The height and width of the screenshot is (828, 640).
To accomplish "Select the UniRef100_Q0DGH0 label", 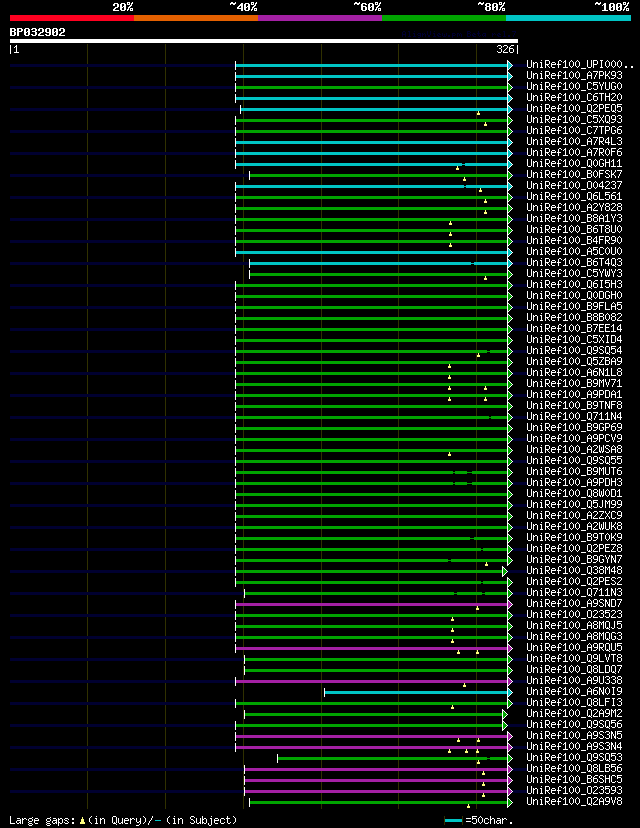I will (x=575, y=295).
